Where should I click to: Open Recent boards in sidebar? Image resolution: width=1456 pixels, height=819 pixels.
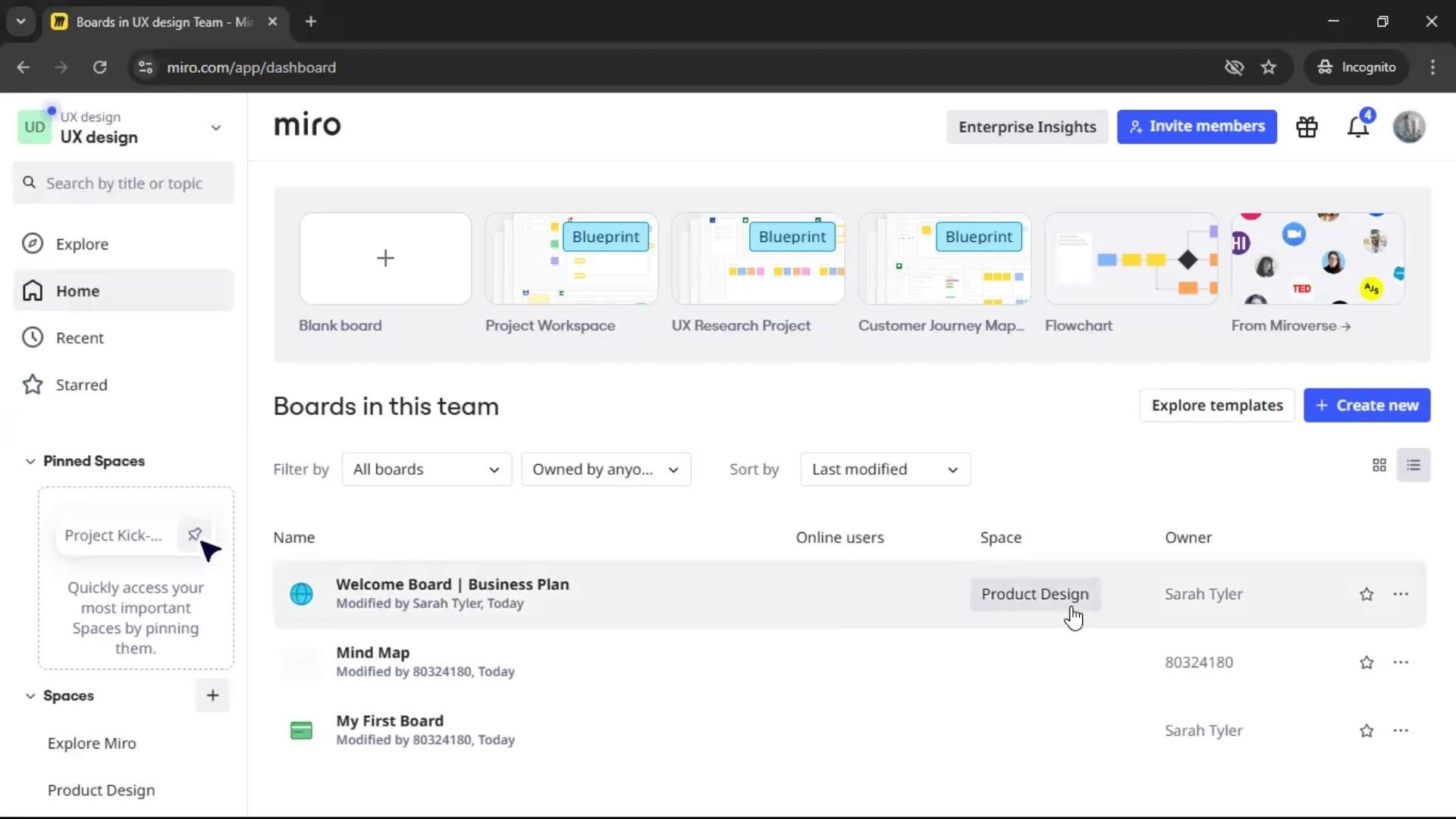124,338
